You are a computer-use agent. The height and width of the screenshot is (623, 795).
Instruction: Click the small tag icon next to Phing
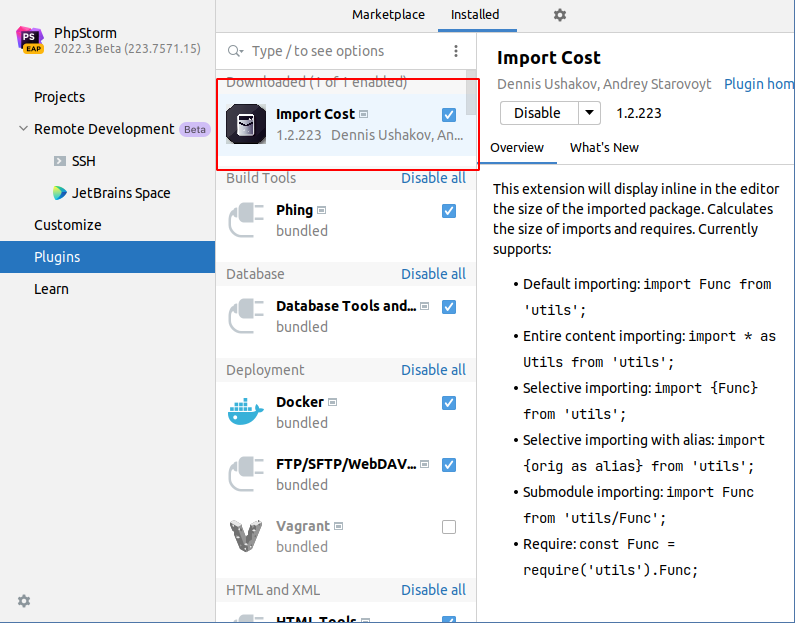click(x=321, y=210)
